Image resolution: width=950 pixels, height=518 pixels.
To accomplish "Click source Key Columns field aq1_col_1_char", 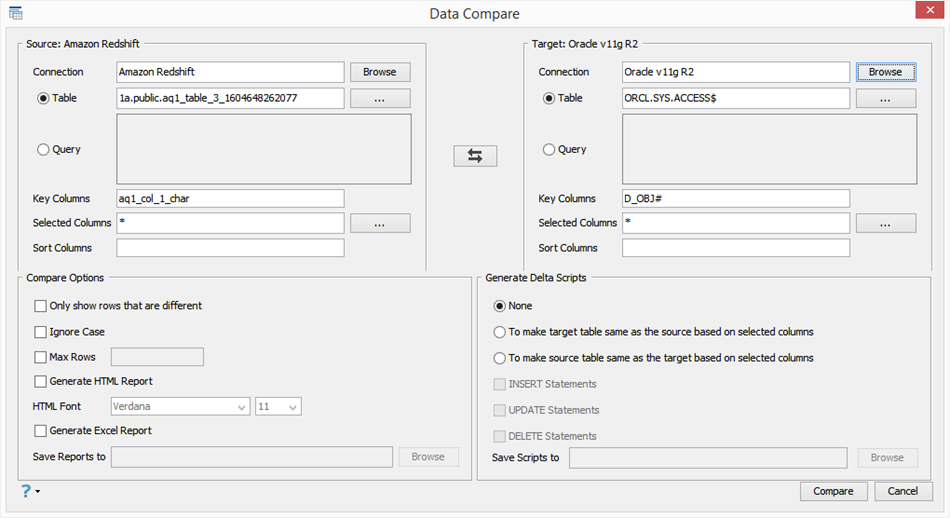I will 230,199.
